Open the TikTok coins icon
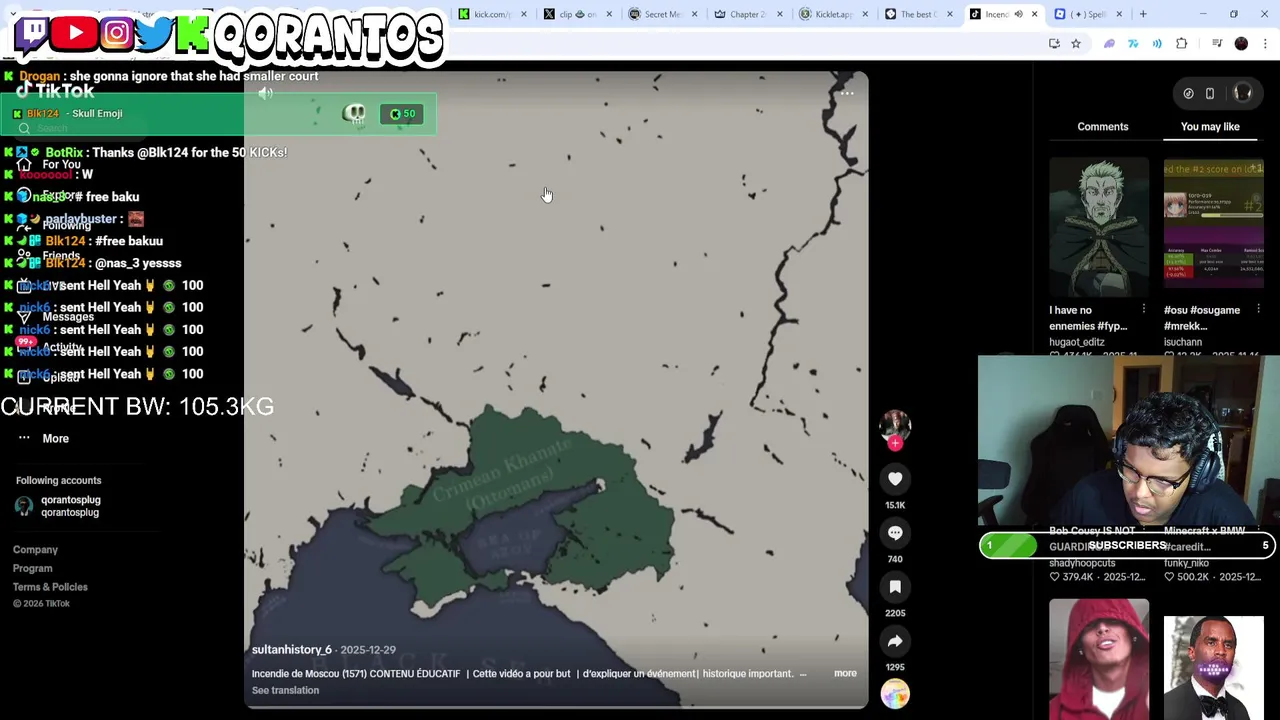The width and height of the screenshot is (1280, 720). click(x=1188, y=93)
